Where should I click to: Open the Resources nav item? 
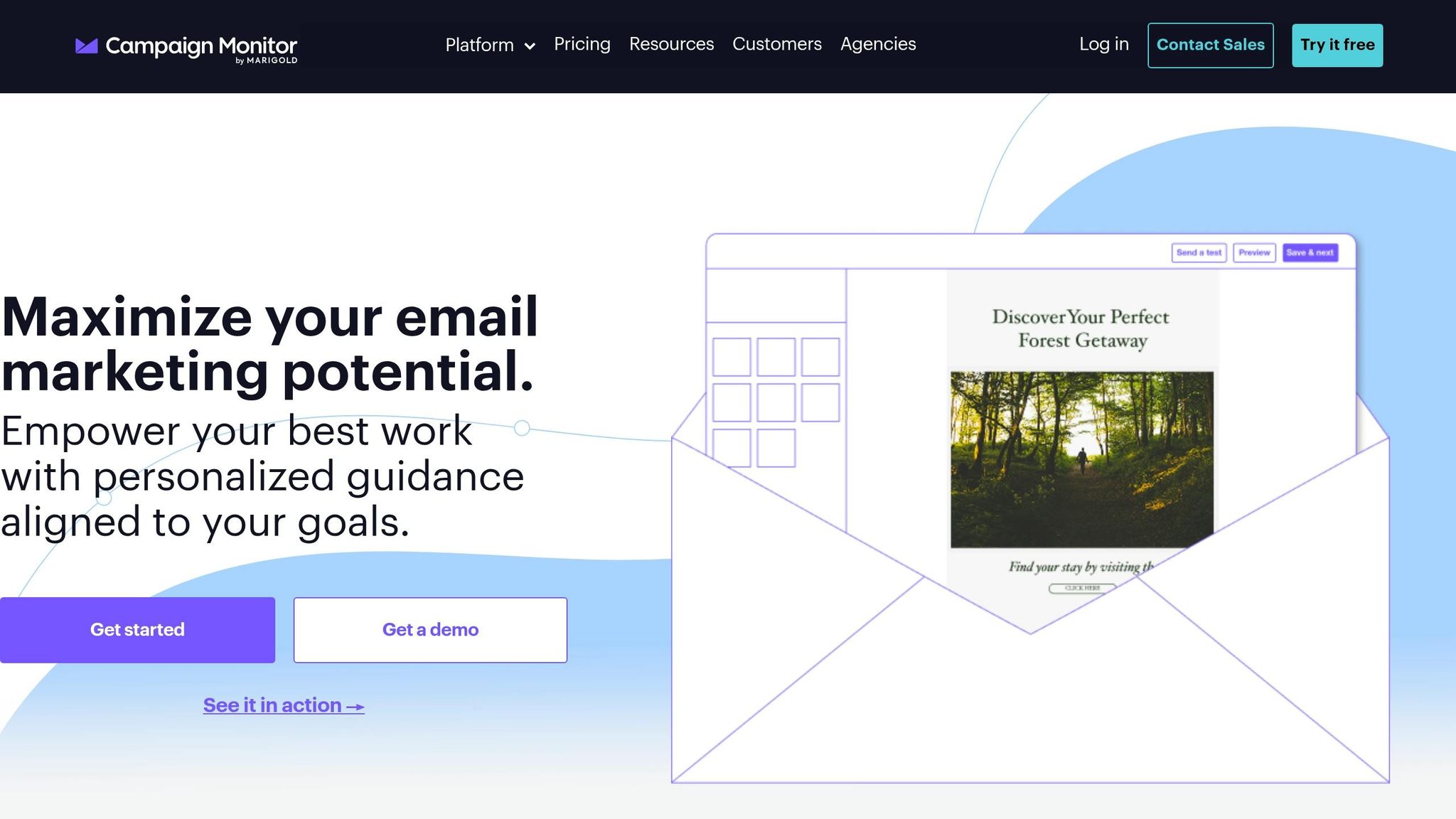coord(671,44)
